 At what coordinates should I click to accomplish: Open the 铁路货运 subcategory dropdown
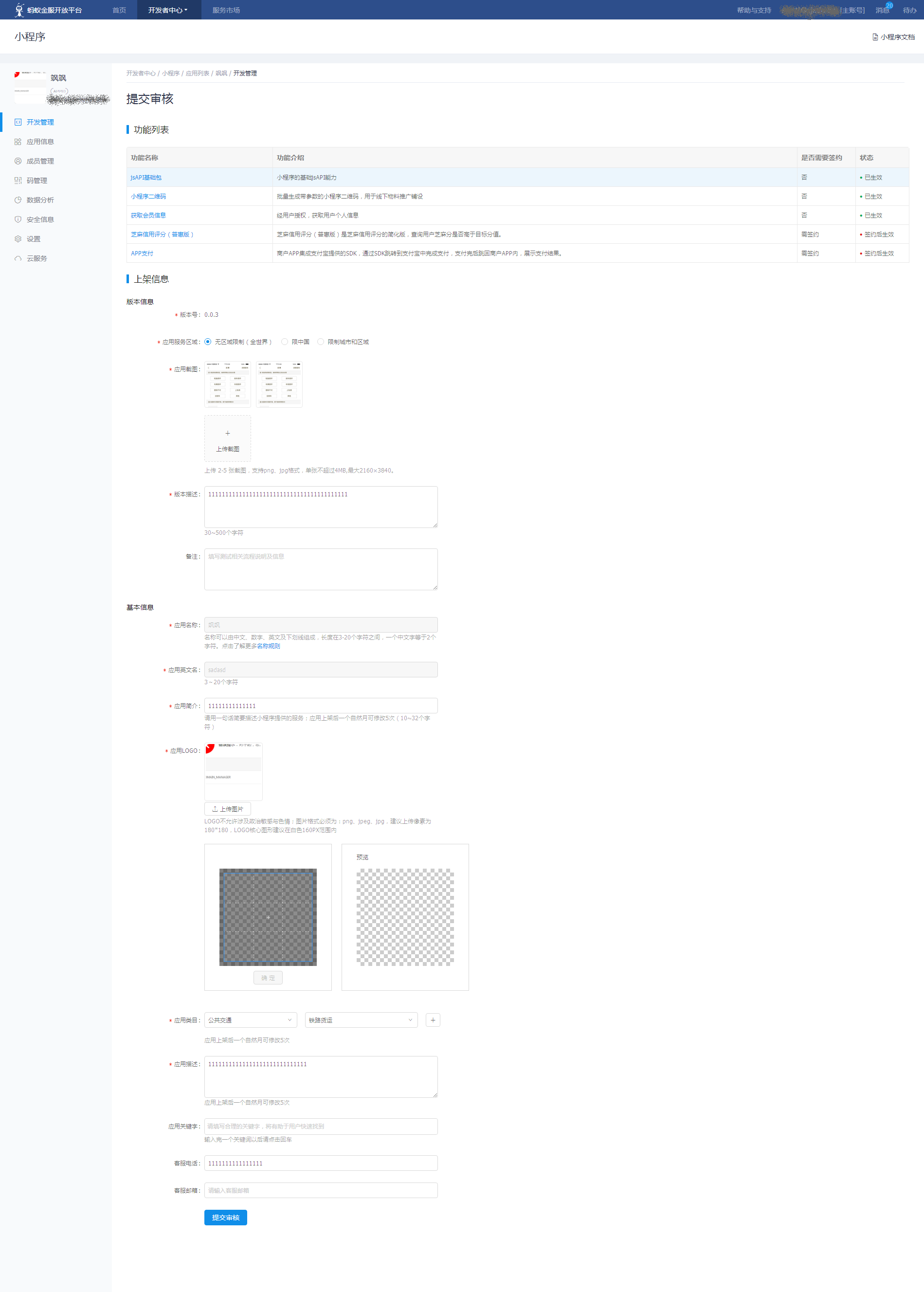coord(361,1020)
